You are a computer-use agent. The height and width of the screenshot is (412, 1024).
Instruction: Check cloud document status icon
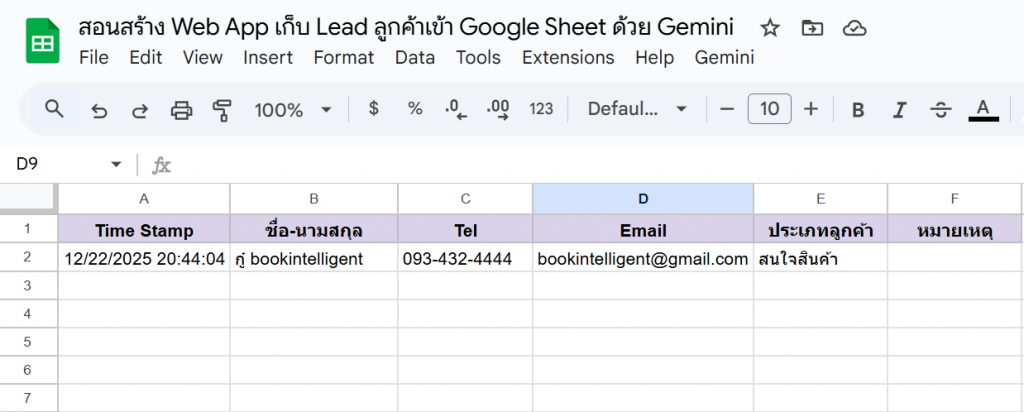854,28
